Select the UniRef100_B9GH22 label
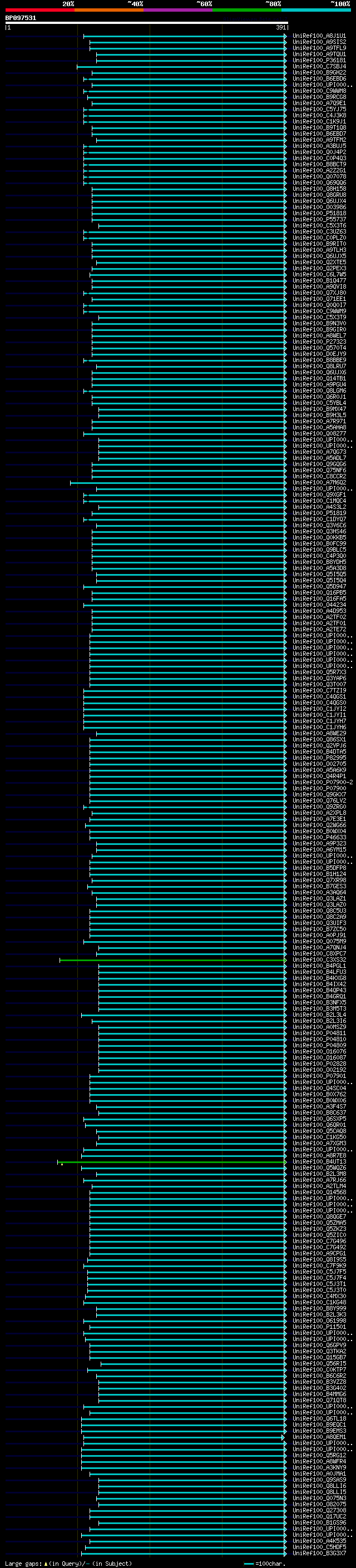 point(319,73)
